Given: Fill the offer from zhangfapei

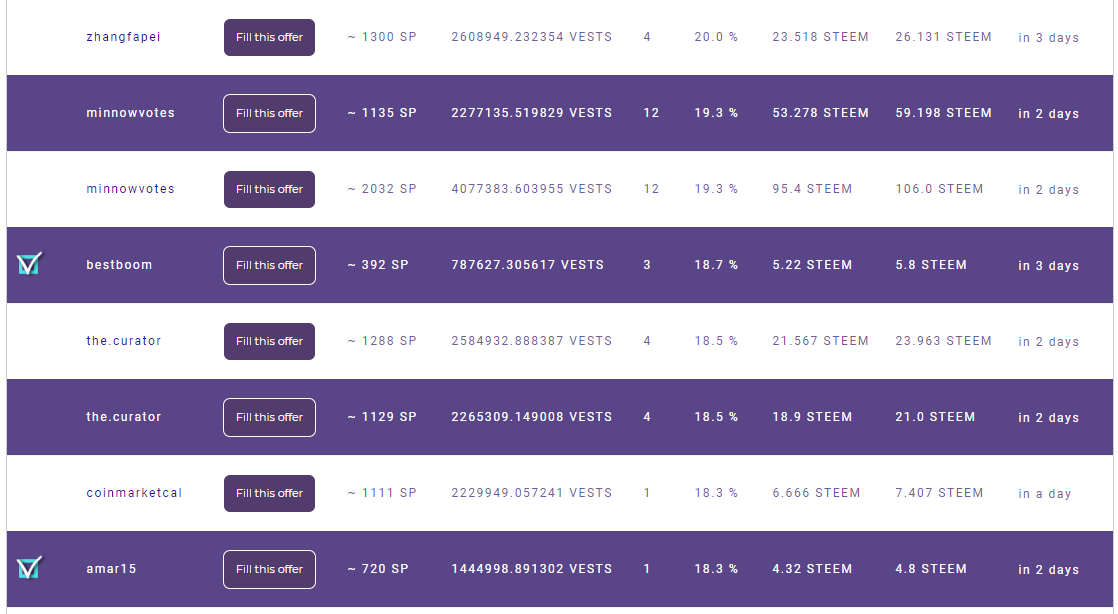Looking at the screenshot, I should [270, 37].
